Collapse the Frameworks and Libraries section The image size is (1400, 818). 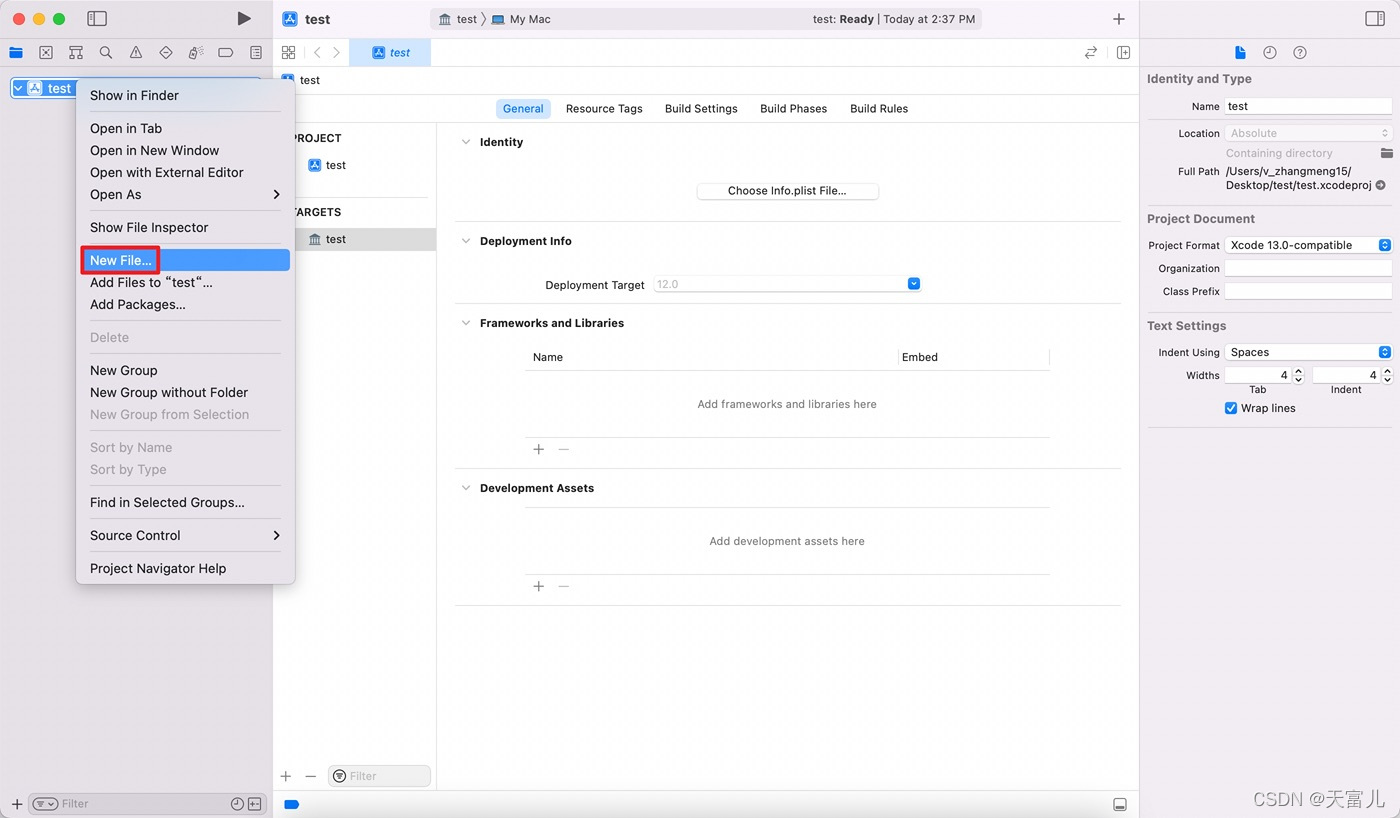465,323
